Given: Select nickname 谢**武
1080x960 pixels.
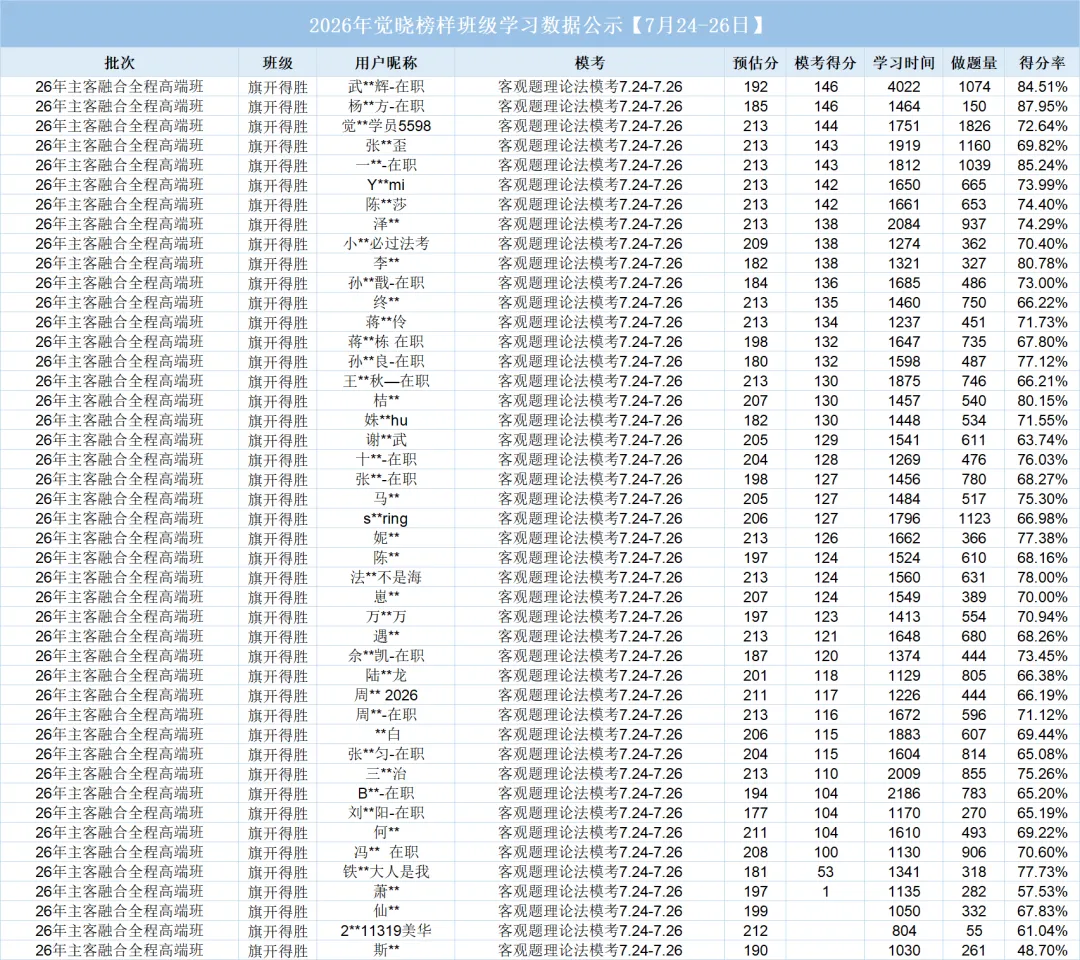Looking at the screenshot, I should pos(386,440).
